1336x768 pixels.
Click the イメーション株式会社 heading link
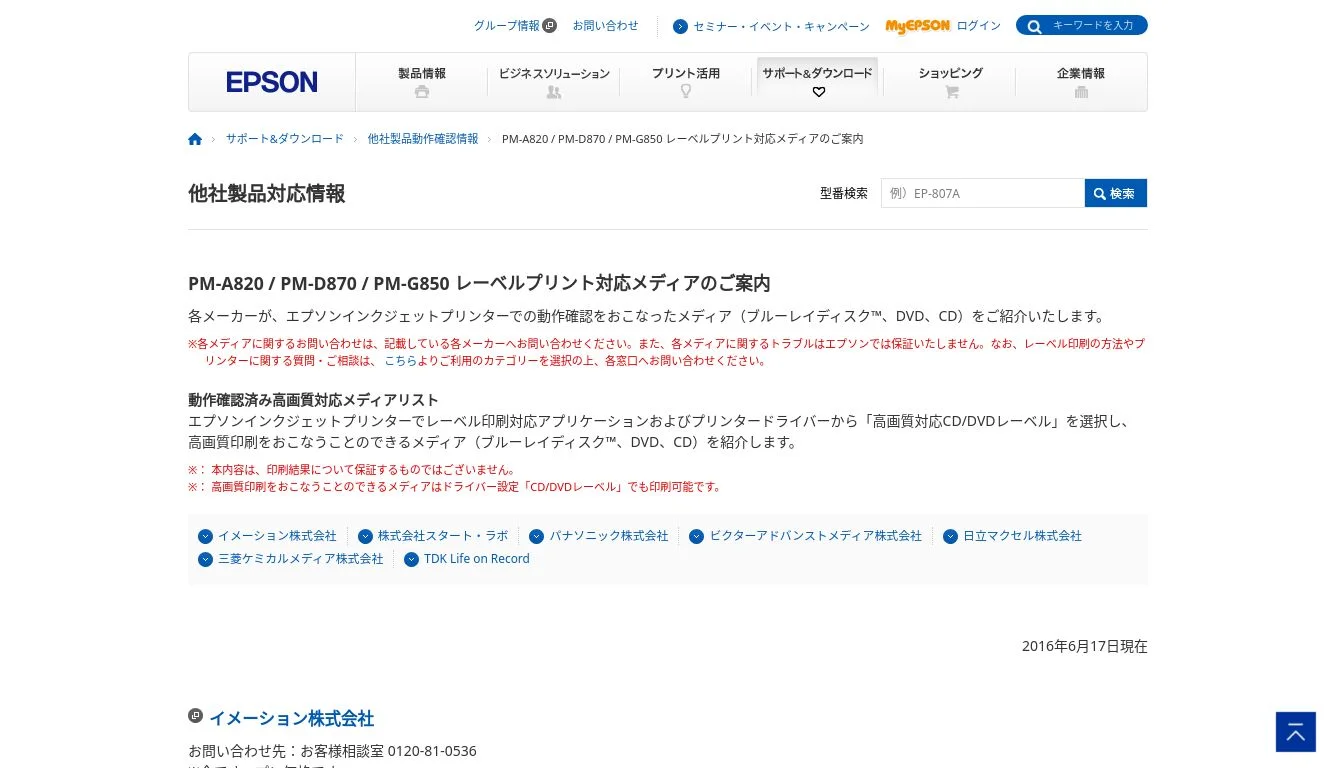coord(291,718)
